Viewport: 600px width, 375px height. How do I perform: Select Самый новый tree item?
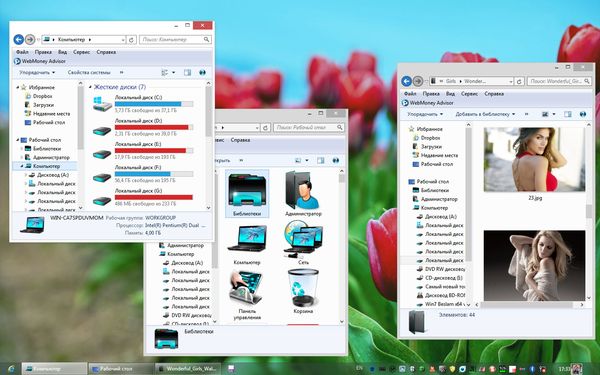coord(441,286)
